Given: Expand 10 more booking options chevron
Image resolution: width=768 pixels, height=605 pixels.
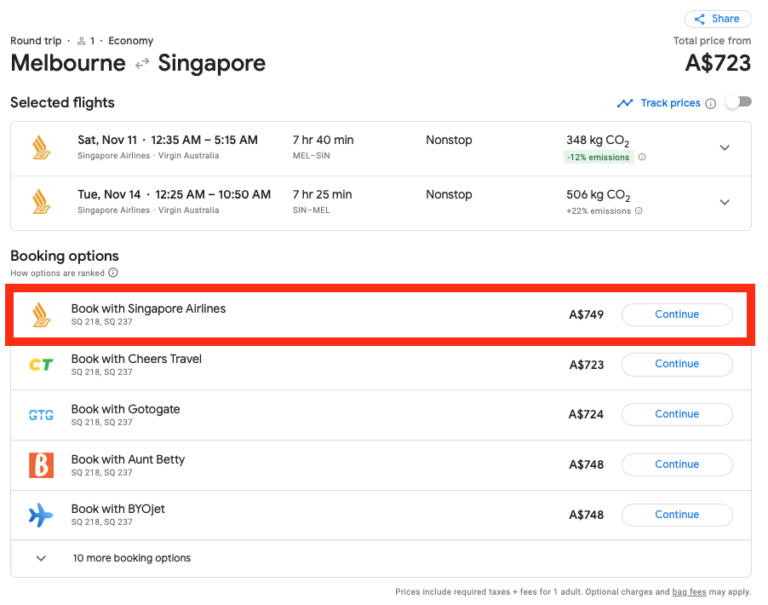Looking at the screenshot, I should pyautogui.click(x=41, y=558).
